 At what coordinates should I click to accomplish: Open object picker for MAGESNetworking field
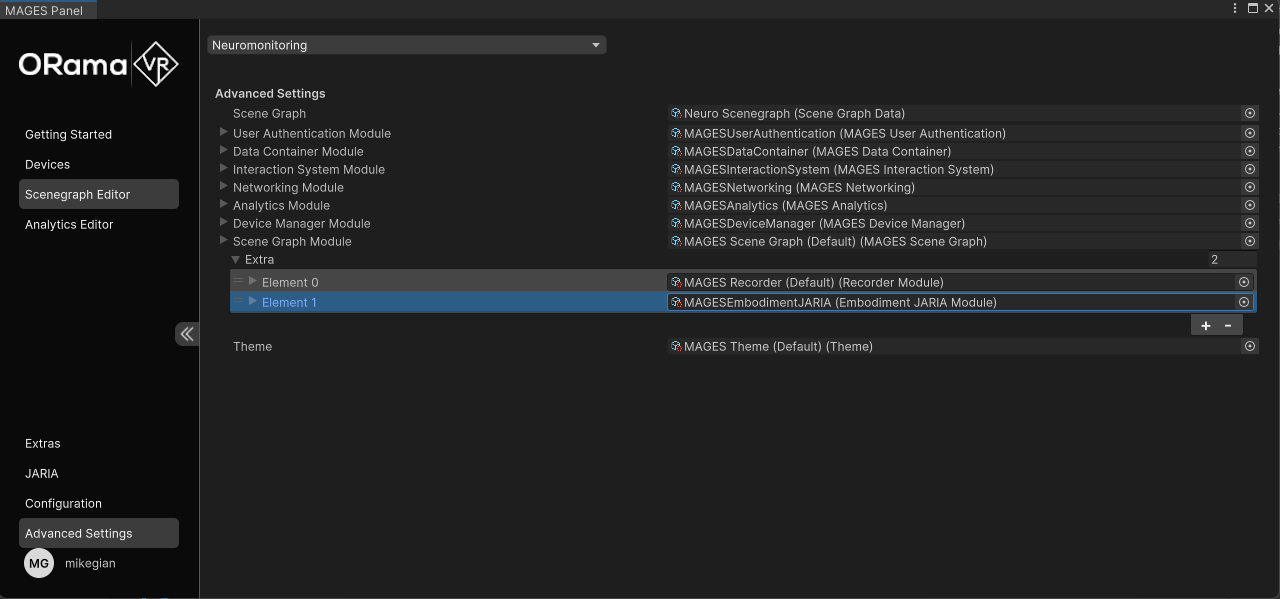click(x=1249, y=187)
